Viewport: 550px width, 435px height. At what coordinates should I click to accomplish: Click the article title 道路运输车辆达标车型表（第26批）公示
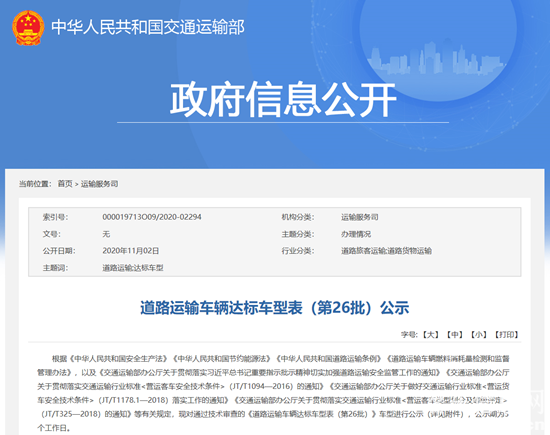[x=275, y=308]
